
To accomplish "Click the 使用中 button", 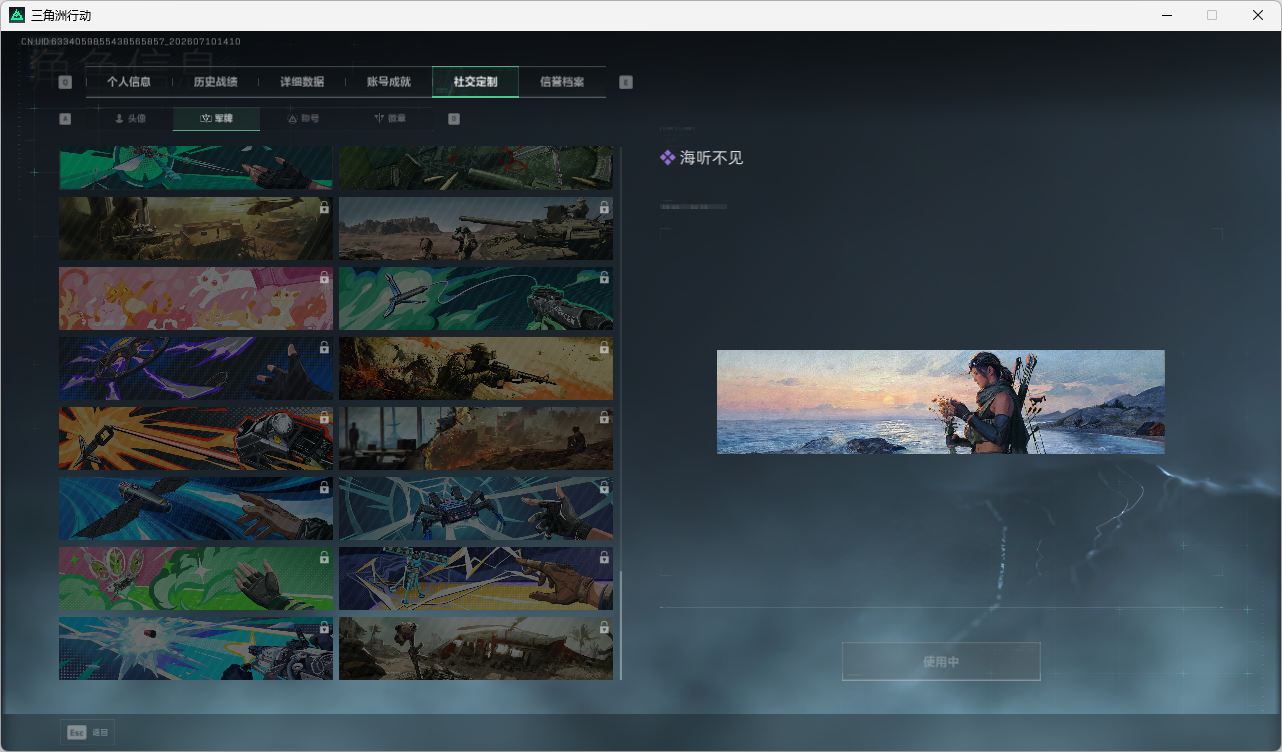I will pyautogui.click(x=941, y=662).
